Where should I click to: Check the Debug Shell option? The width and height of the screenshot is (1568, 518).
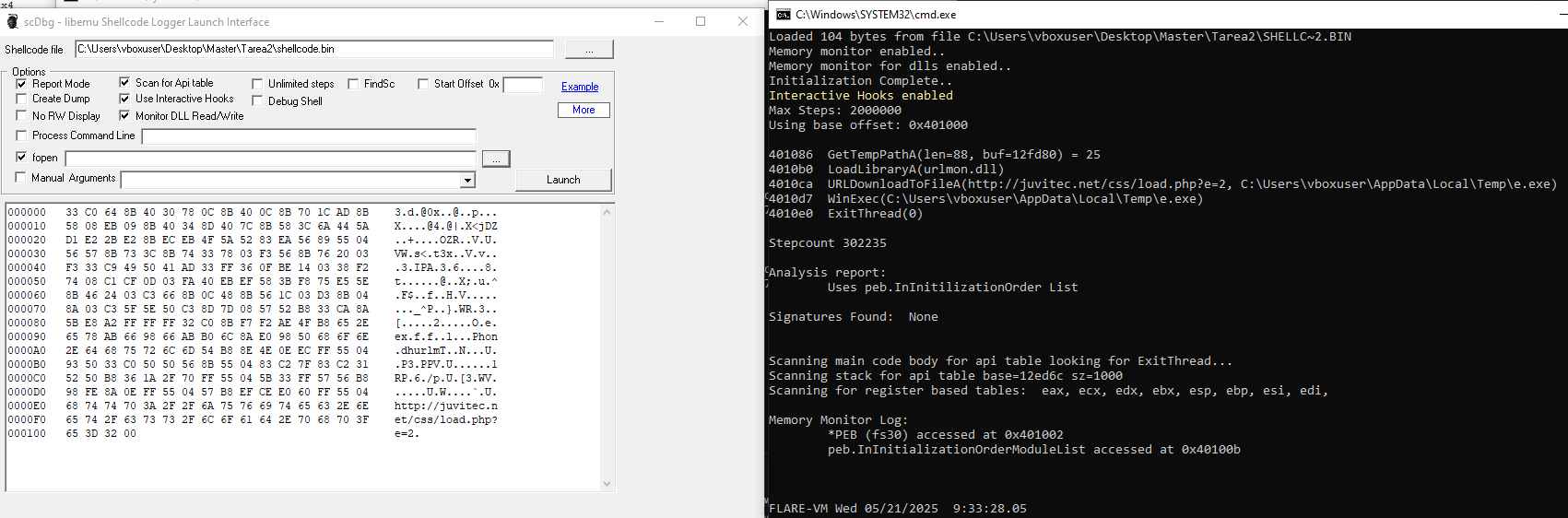point(257,101)
